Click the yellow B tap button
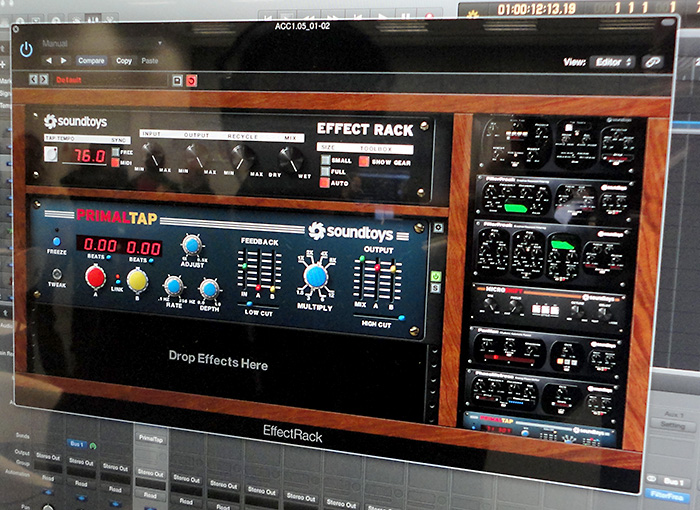Viewport: 700px width, 510px height. (x=137, y=280)
